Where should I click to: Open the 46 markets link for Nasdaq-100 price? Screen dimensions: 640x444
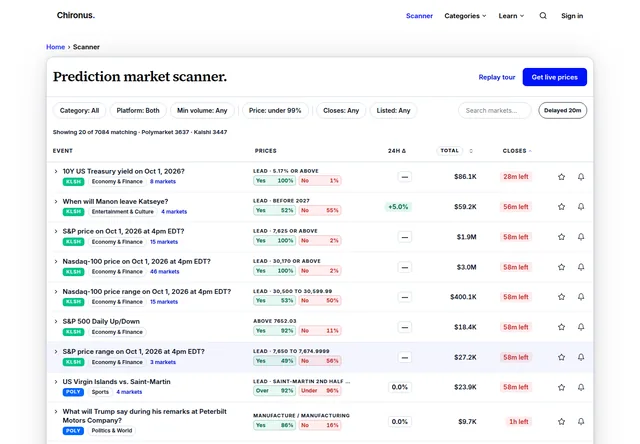[164, 272]
